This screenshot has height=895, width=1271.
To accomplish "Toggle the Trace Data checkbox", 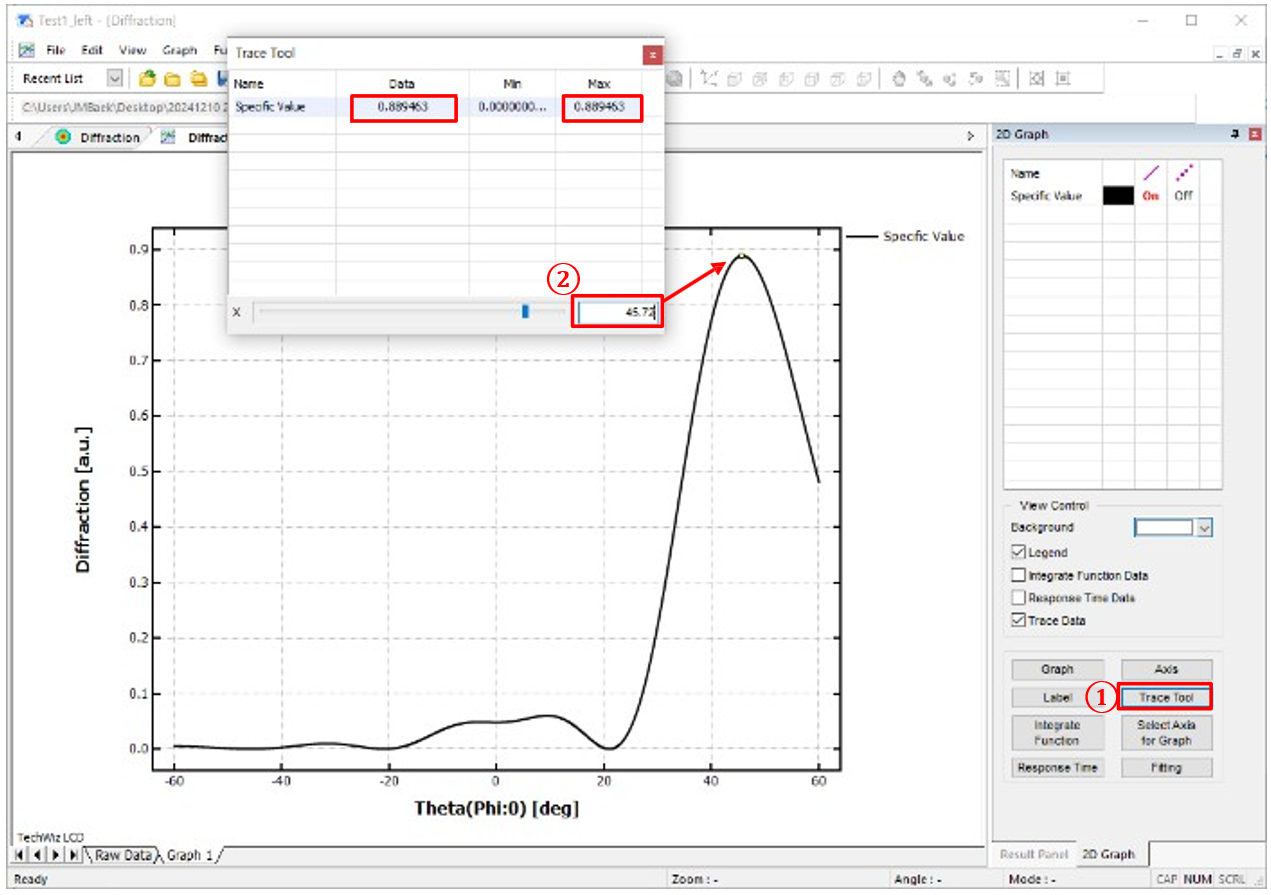I will point(1019,620).
